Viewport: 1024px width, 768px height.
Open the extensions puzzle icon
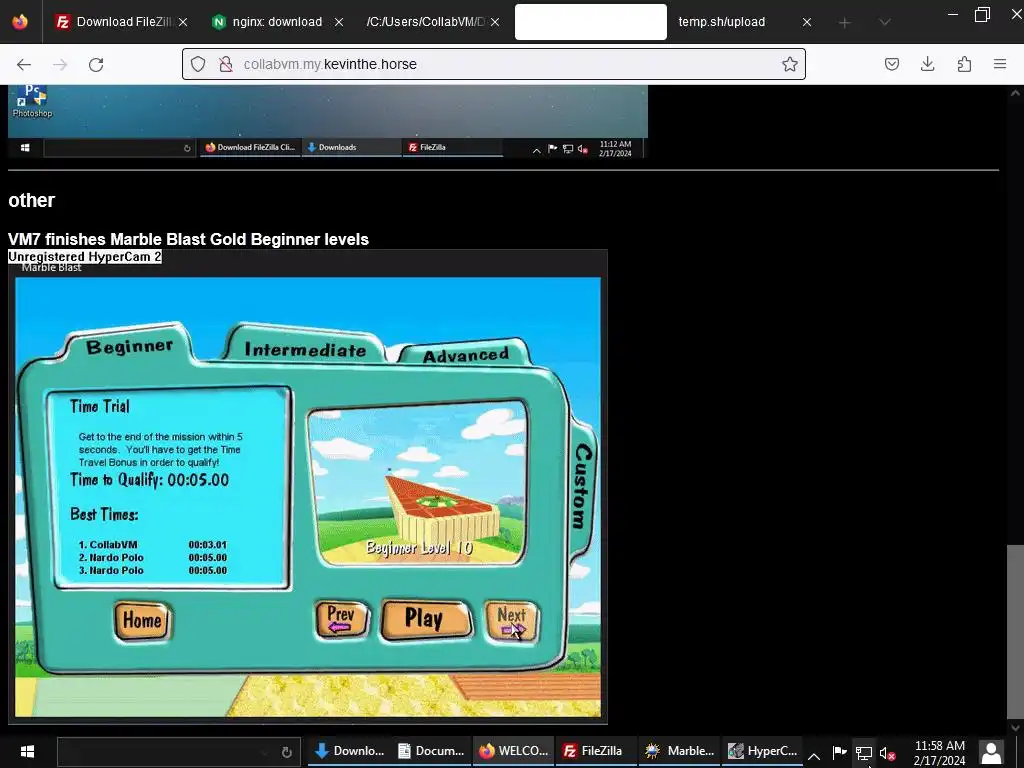[x=964, y=64]
